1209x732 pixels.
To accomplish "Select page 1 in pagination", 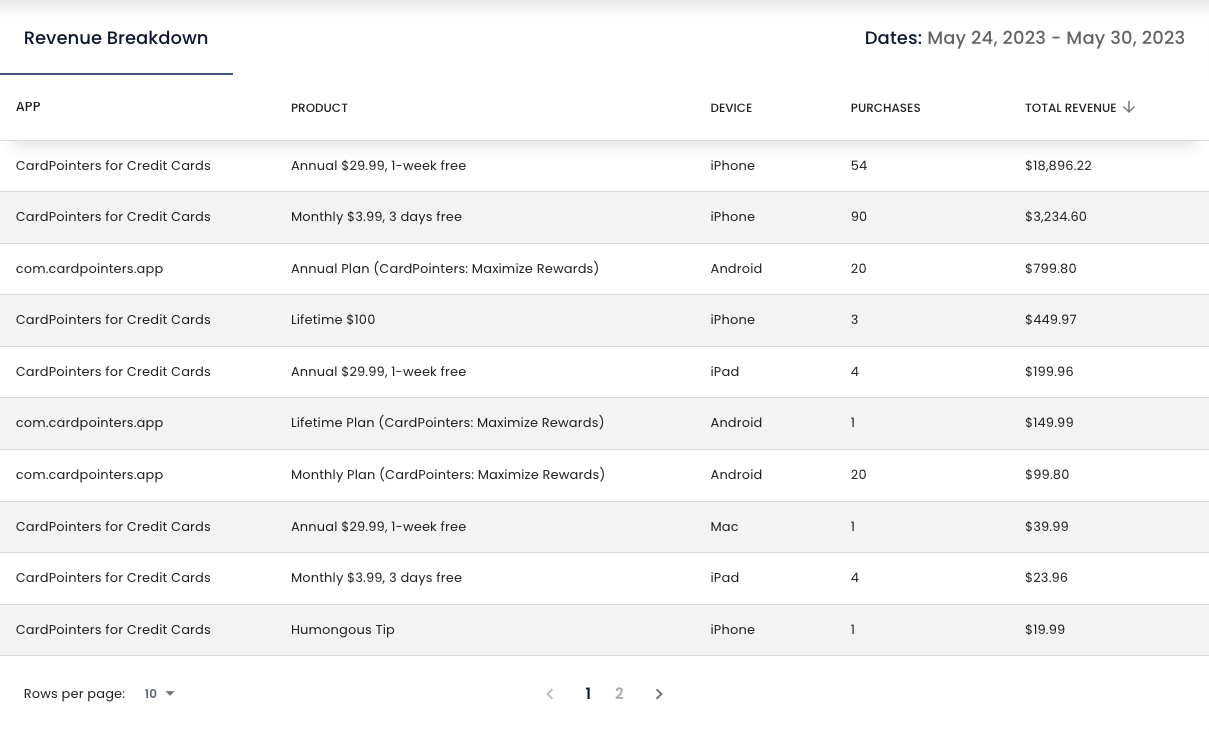I will 588,694.
